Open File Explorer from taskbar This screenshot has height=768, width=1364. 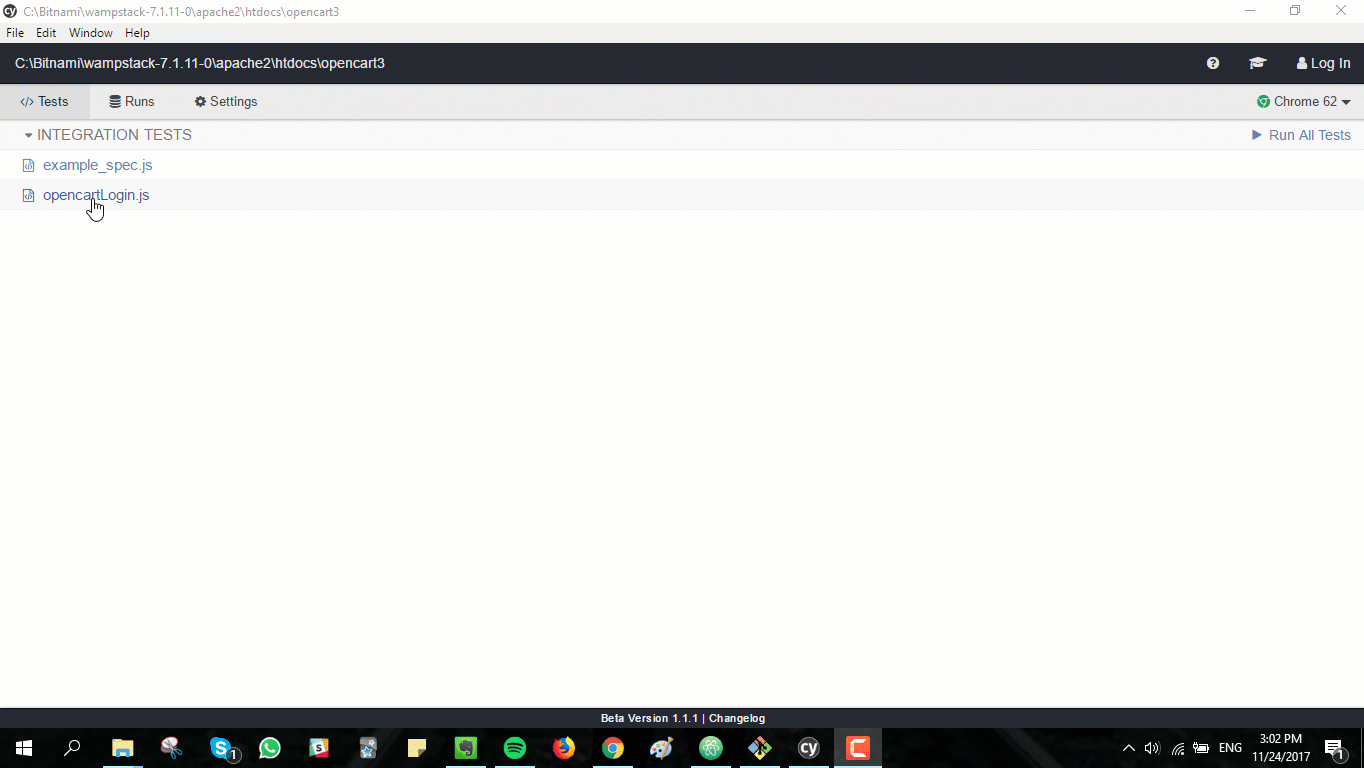(122, 748)
